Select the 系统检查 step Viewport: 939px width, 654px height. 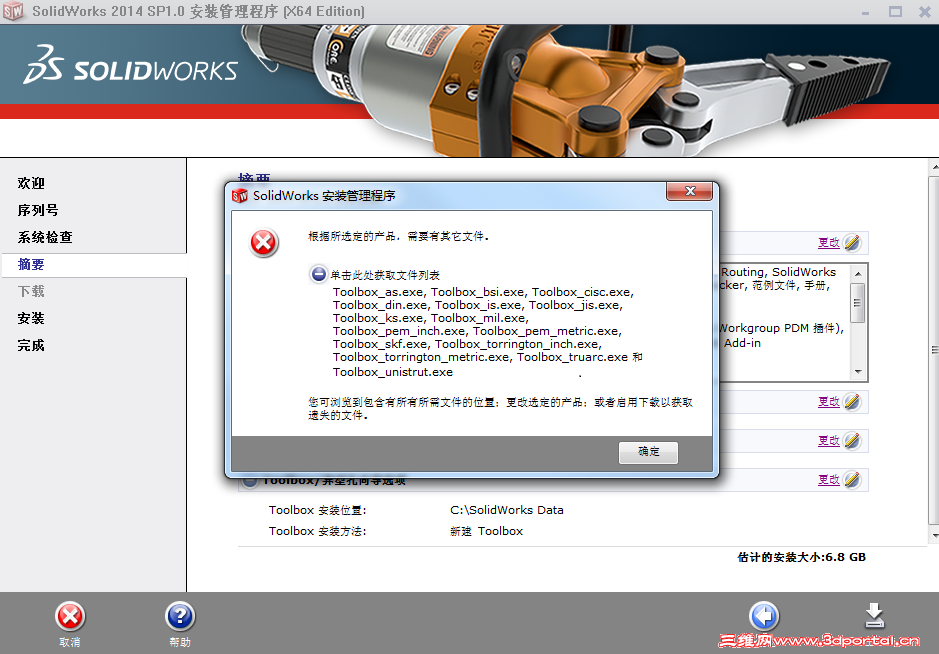tap(45, 237)
